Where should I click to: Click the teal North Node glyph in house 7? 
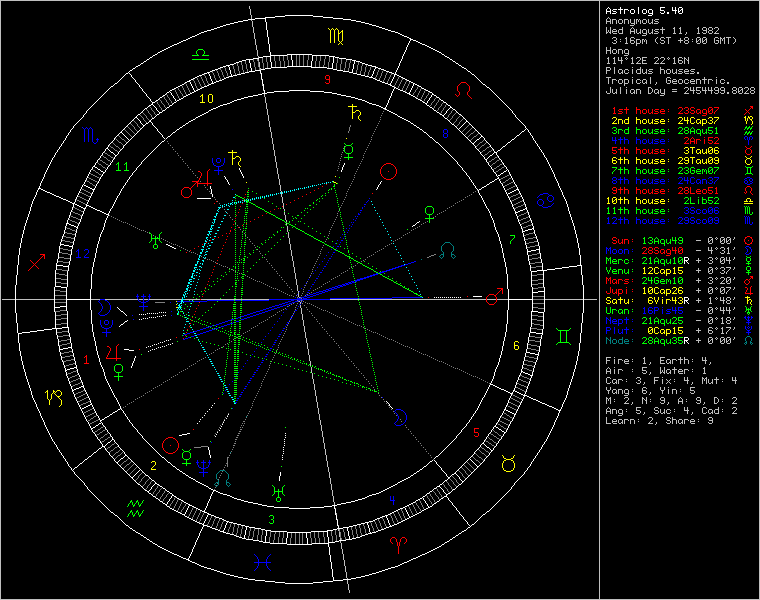coord(447,251)
